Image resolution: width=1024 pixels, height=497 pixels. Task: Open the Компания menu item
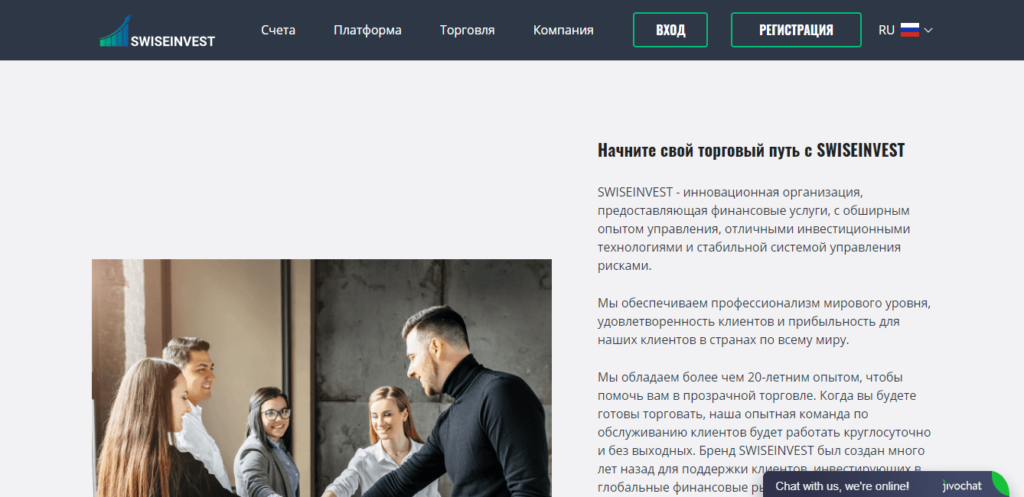click(563, 30)
